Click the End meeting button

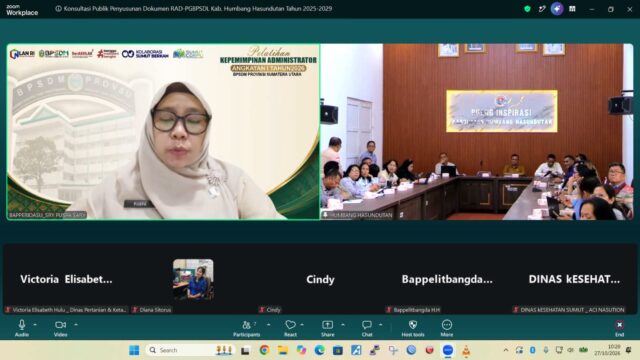(619, 328)
